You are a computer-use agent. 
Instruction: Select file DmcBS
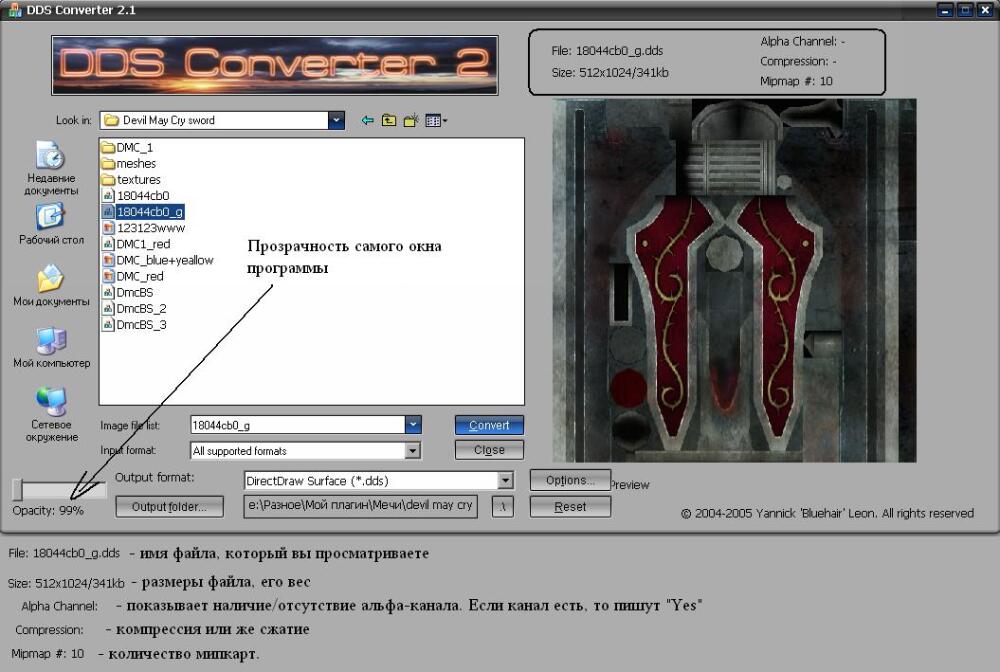tap(128, 292)
